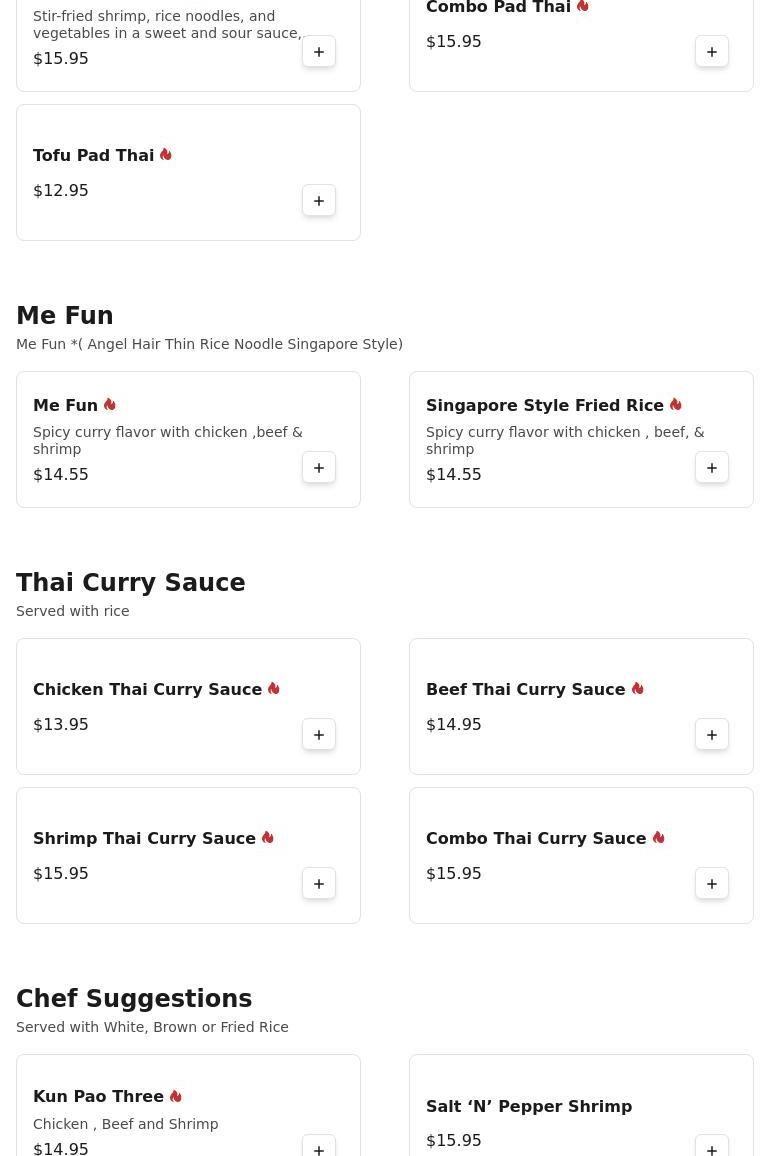Click the flame icon next to Me Fun
The image size is (770, 1156).
pos(110,405)
